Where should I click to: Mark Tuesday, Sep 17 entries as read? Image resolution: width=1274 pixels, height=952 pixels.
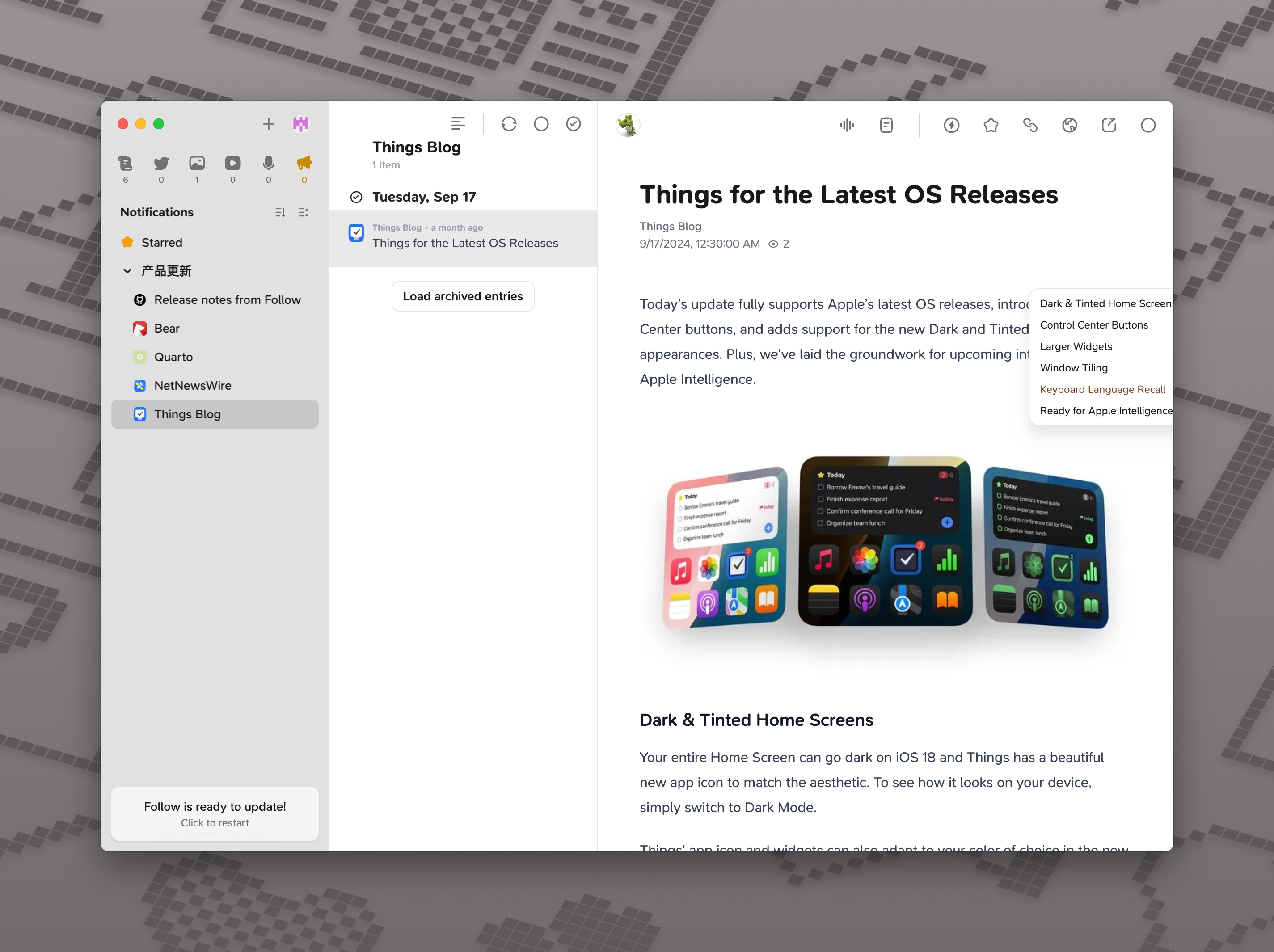[357, 197]
